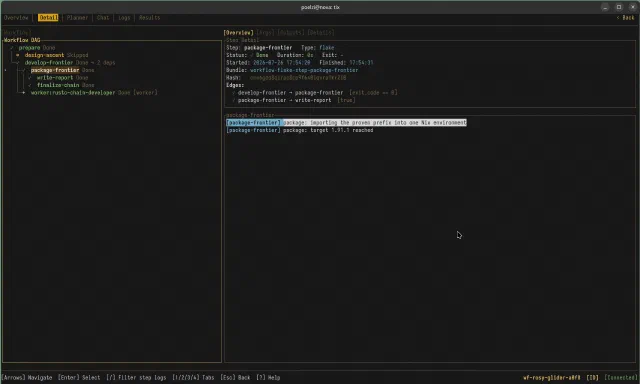
Task: Select the highlighted 'Importing the proven prefix' log line
Action: [x=347, y=122]
